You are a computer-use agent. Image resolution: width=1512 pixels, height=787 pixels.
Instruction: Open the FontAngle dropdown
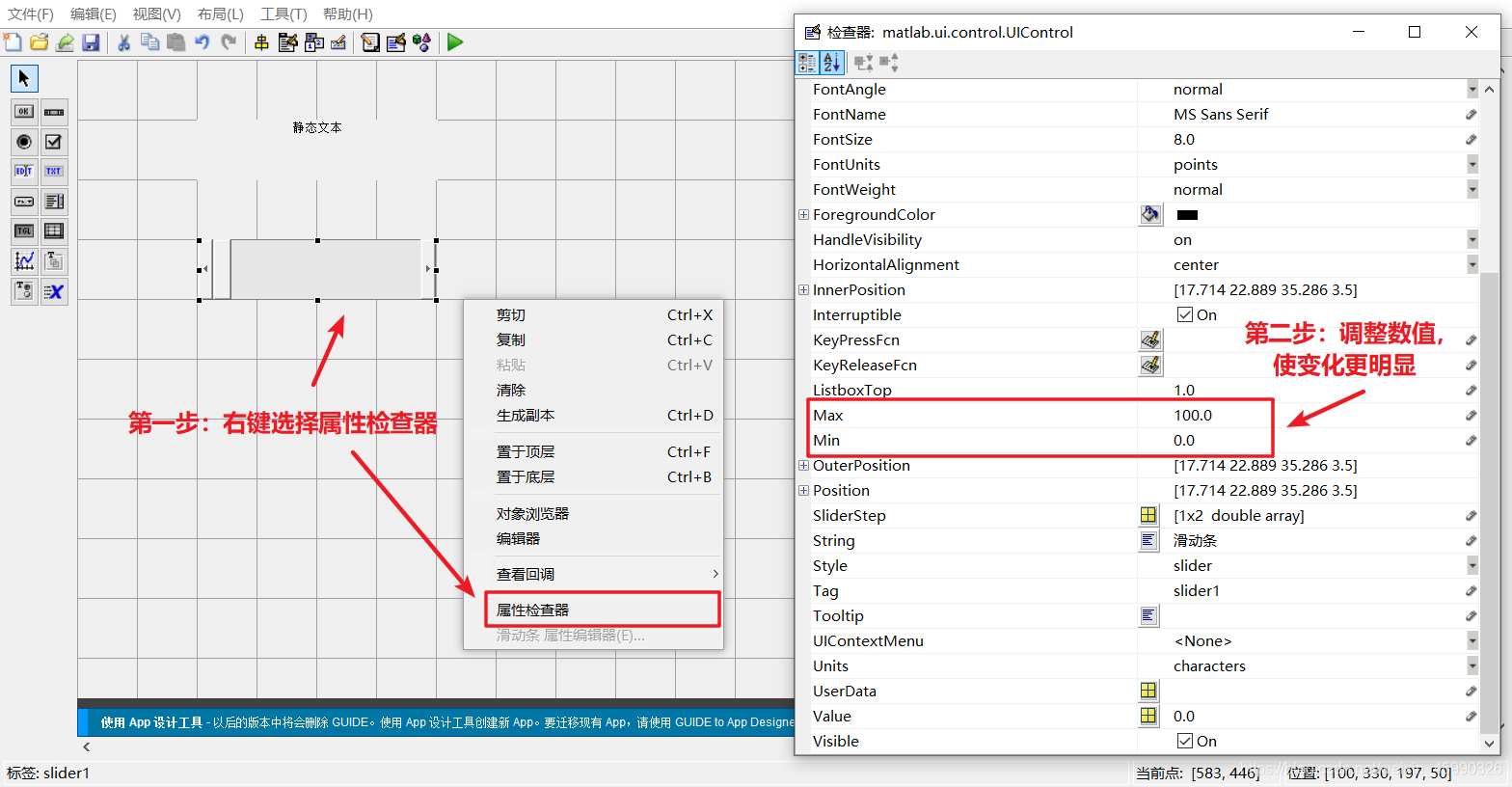[x=1471, y=89]
